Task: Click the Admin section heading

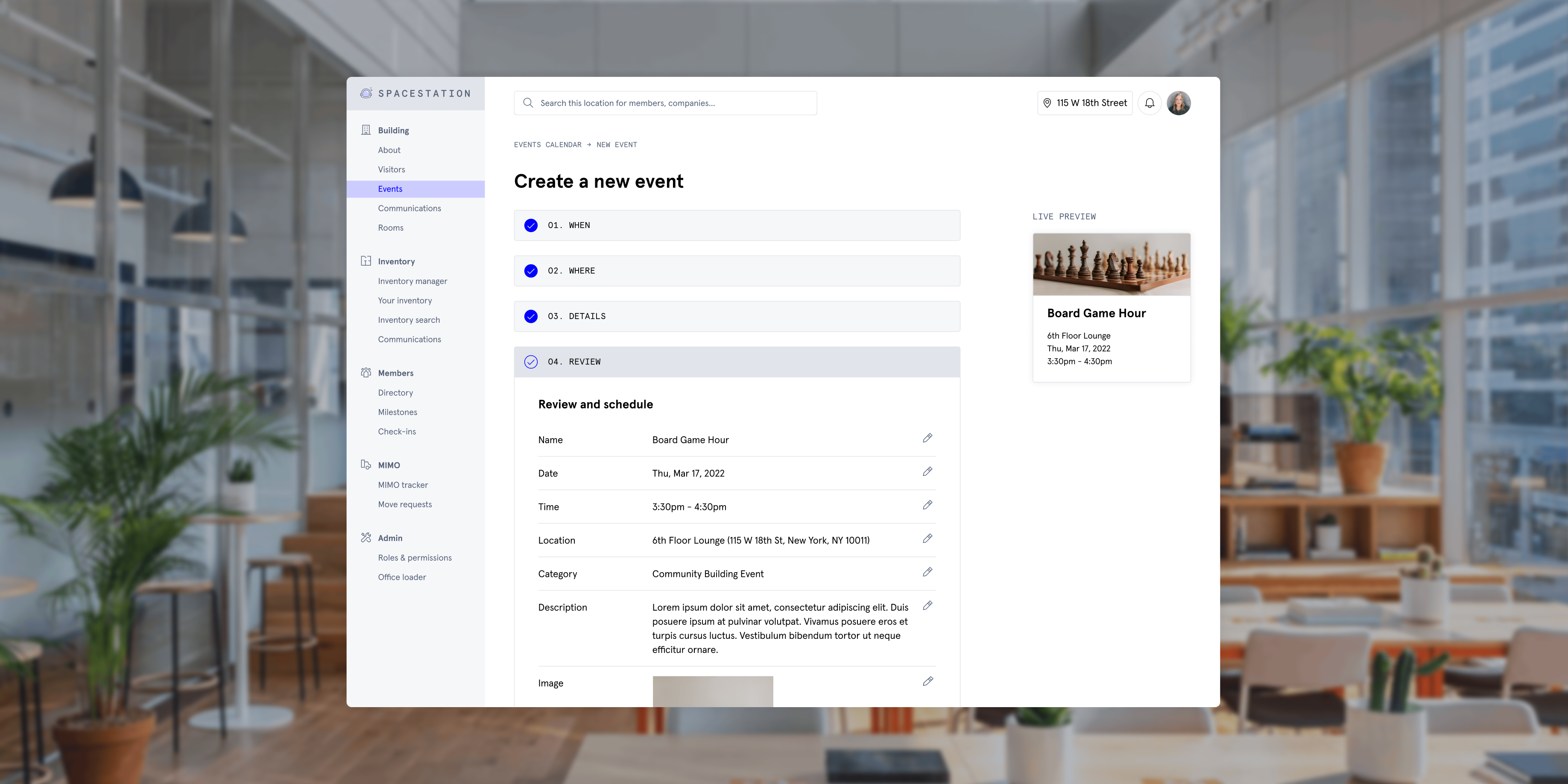Action: point(390,538)
